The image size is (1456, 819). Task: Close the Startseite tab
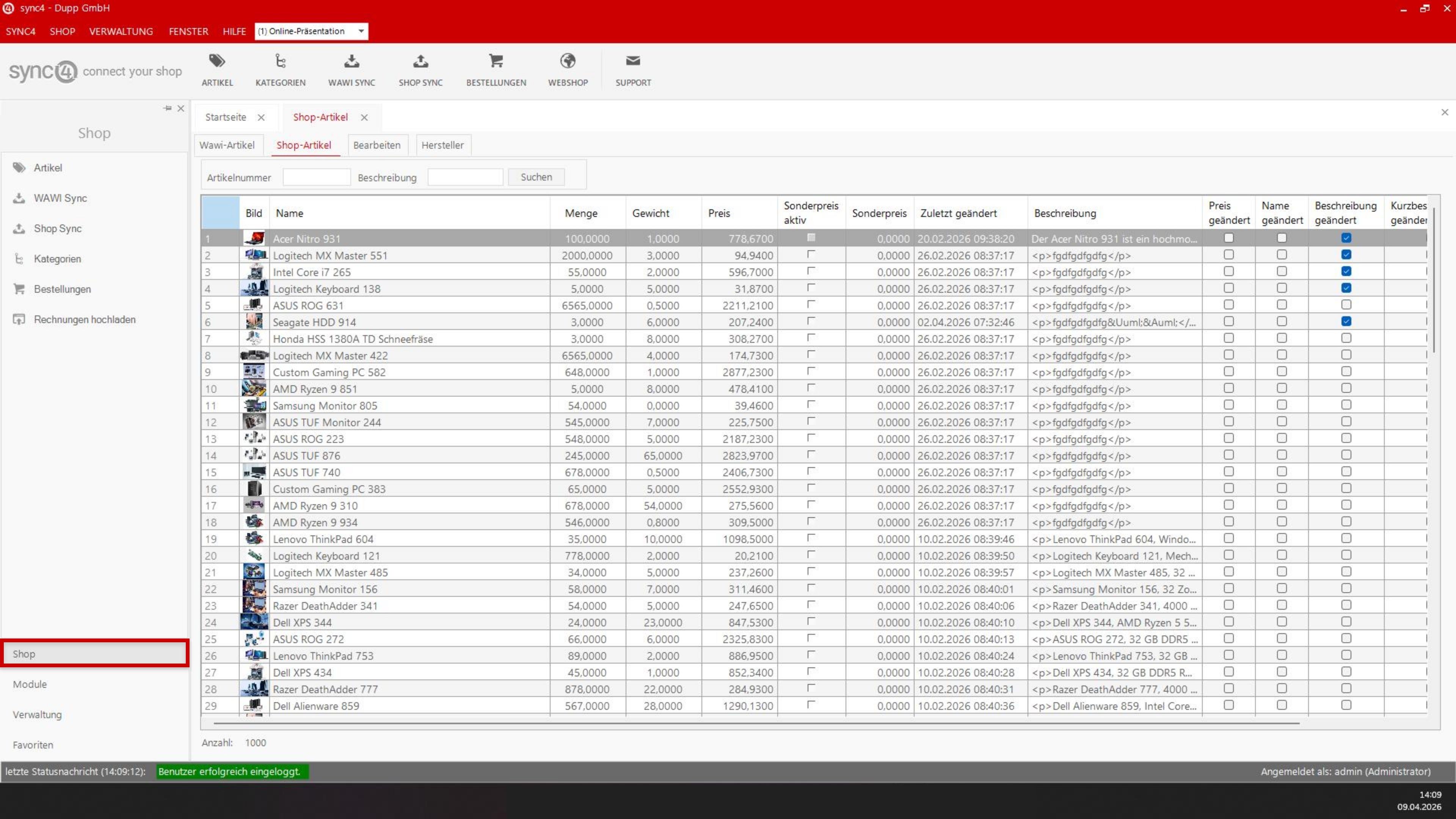click(x=261, y=118)
